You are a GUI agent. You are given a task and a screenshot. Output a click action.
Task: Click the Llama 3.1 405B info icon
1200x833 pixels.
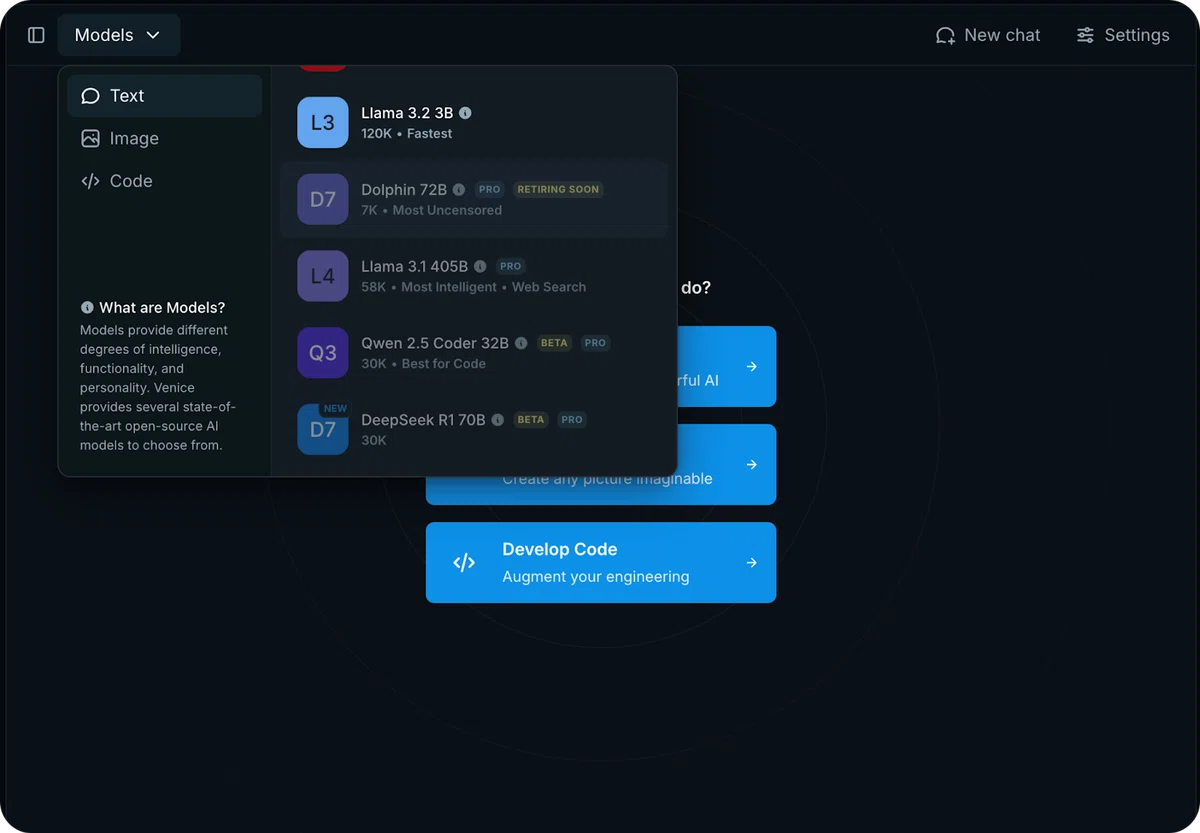click(480, 267)
